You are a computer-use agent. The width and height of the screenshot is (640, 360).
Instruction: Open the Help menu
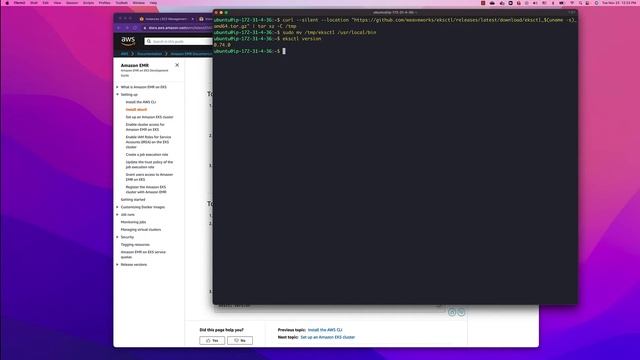tap(153, 3)
